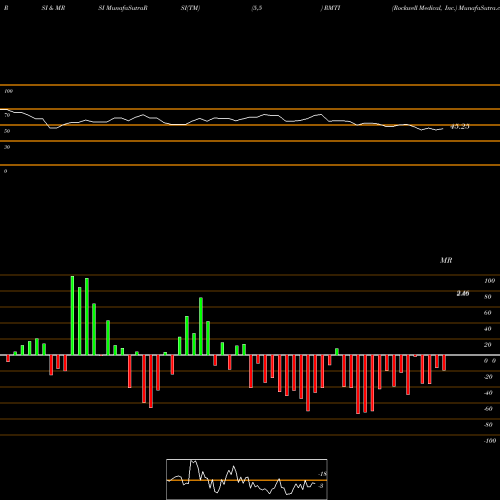The height and width of the screenshot is (500, 500).
Task: Click the MR axis 80 label
Action: coord(488,297)
